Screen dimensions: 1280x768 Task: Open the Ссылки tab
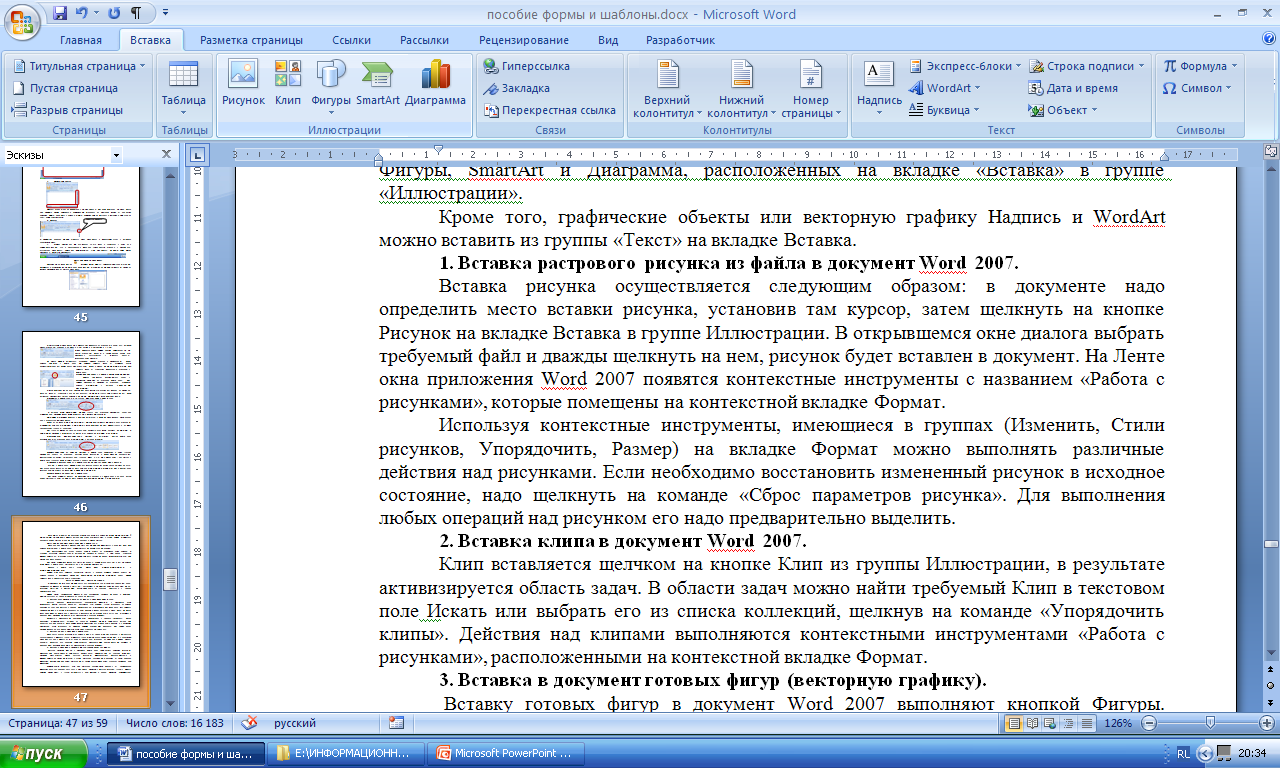(x=351, y=40)
